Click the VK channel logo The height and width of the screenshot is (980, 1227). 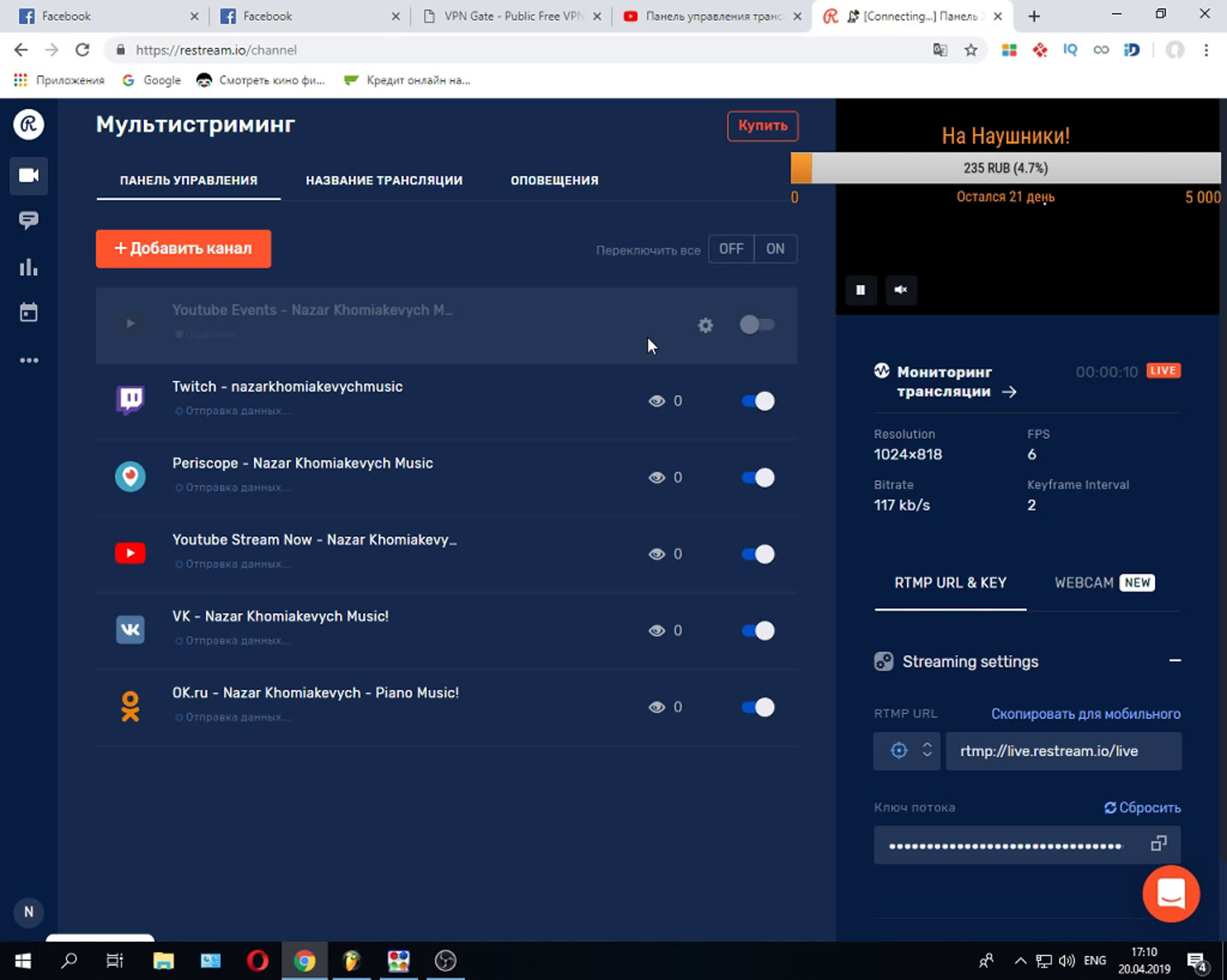(x=130, y=630)
